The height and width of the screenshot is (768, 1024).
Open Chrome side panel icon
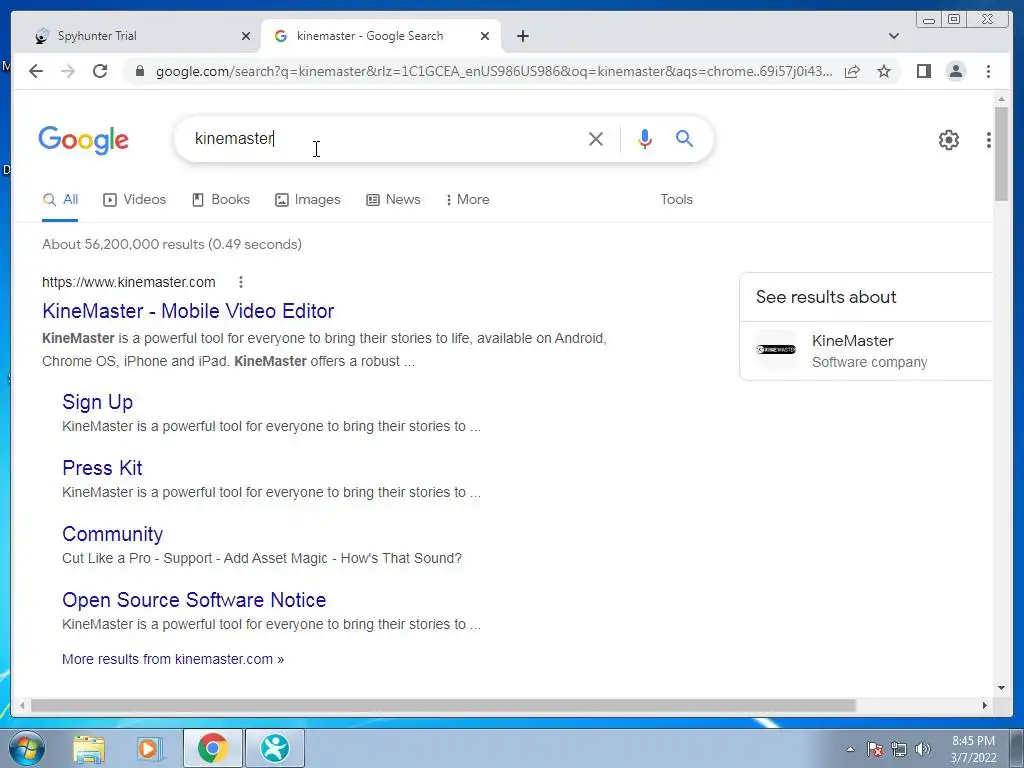coord(923,71)
